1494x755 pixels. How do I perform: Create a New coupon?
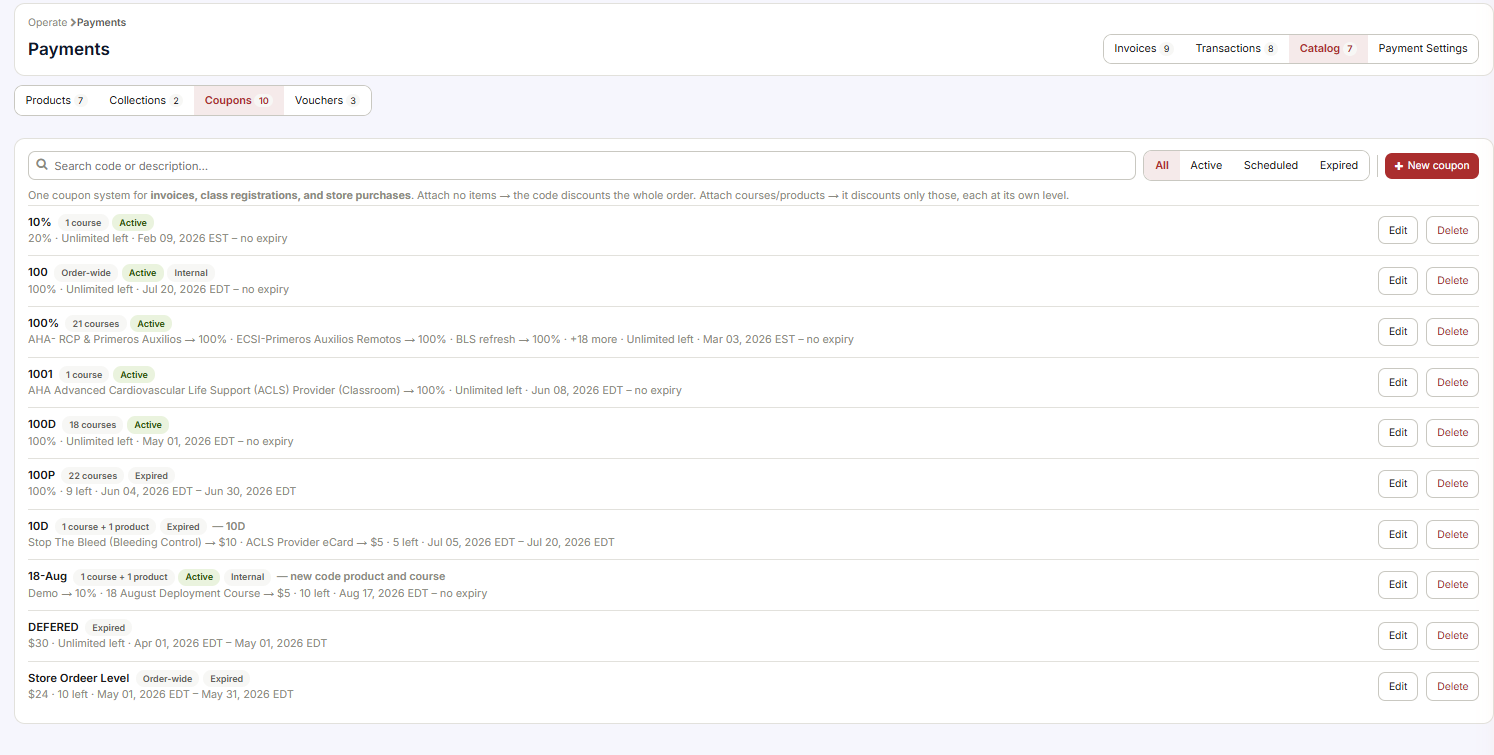(x=1431, y=166)
